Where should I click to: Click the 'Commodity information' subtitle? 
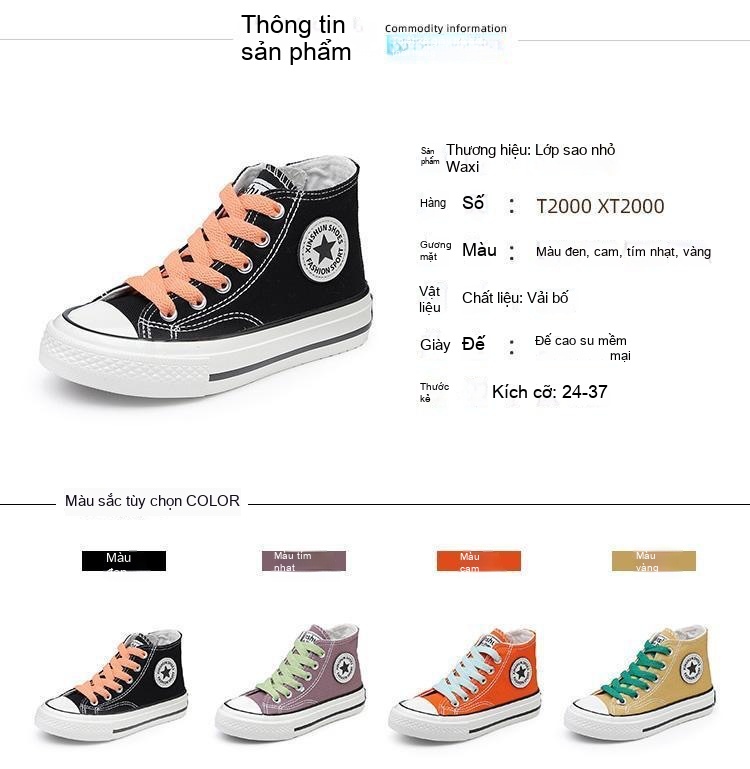(445, 28)
